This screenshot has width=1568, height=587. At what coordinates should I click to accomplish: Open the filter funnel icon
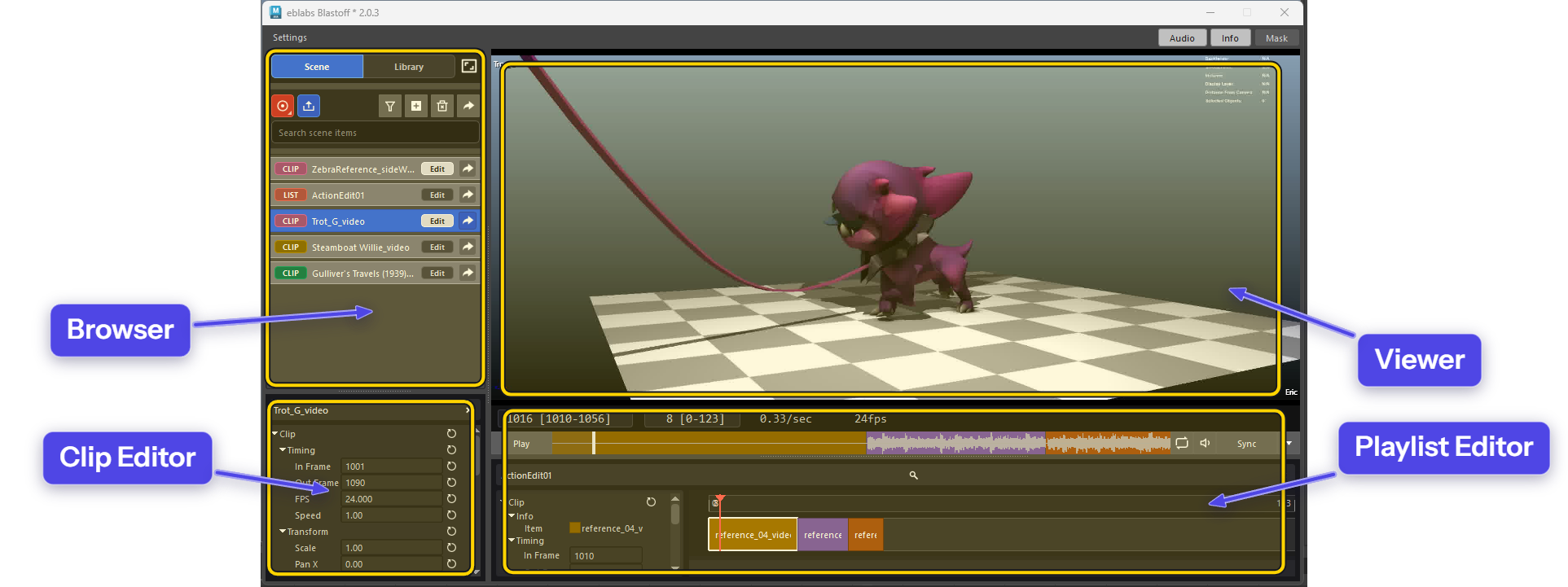click(390, 106)
